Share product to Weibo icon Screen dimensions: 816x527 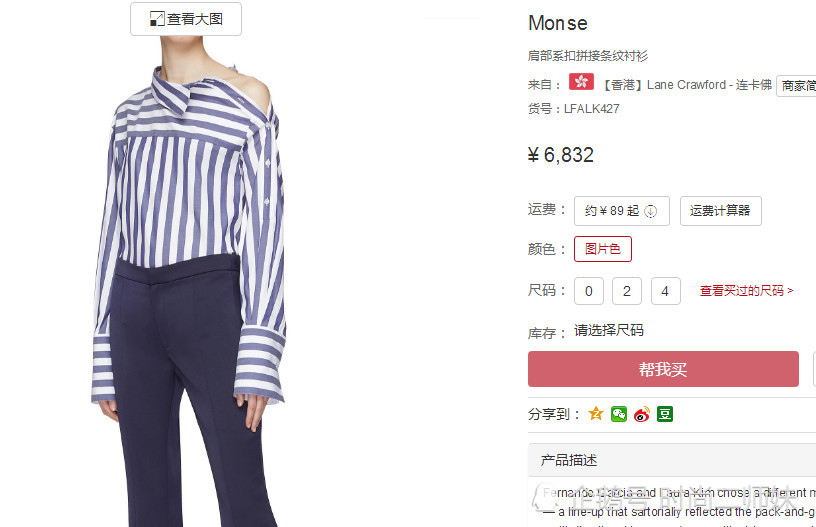pyautogui.click(x=642, y=414)
